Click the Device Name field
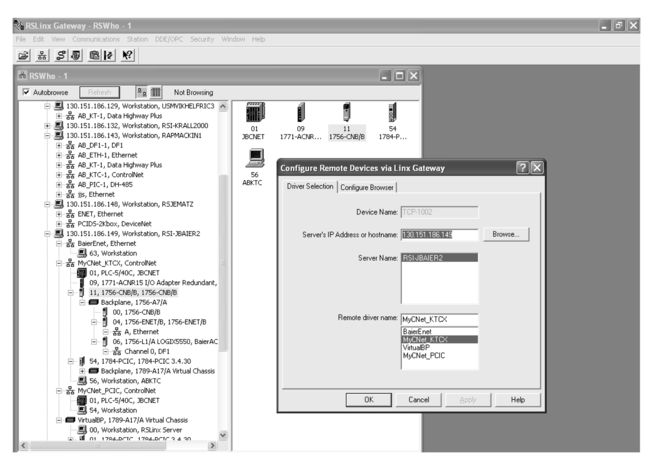 click(x=439, y=212)
